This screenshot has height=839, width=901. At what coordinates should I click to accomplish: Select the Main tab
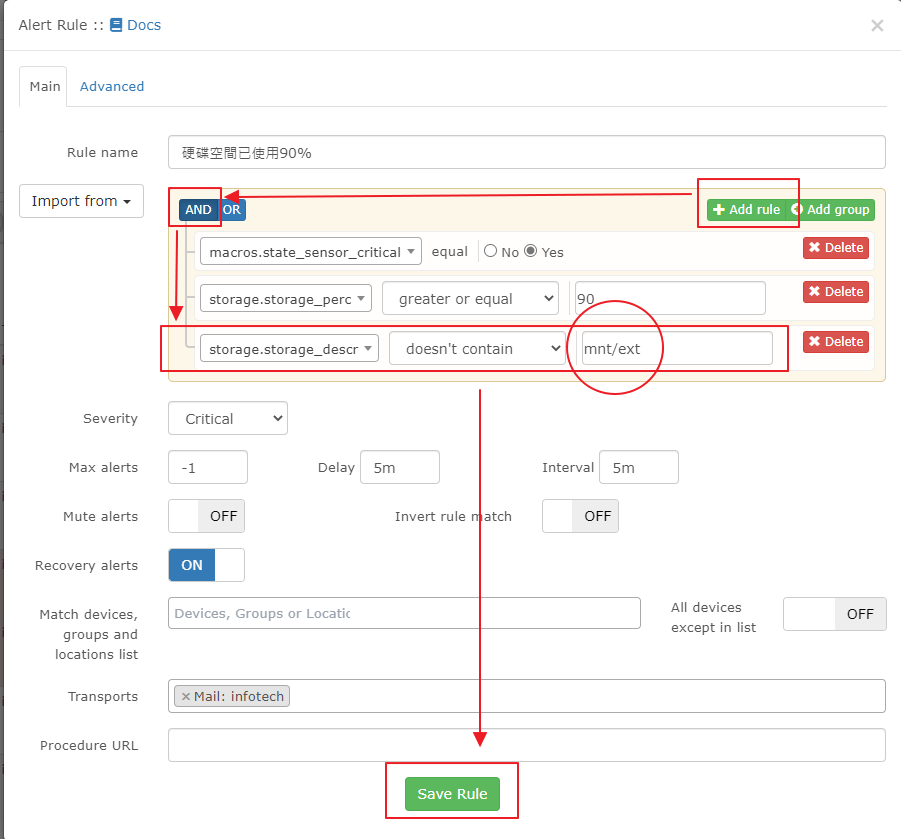coord(44,86)
